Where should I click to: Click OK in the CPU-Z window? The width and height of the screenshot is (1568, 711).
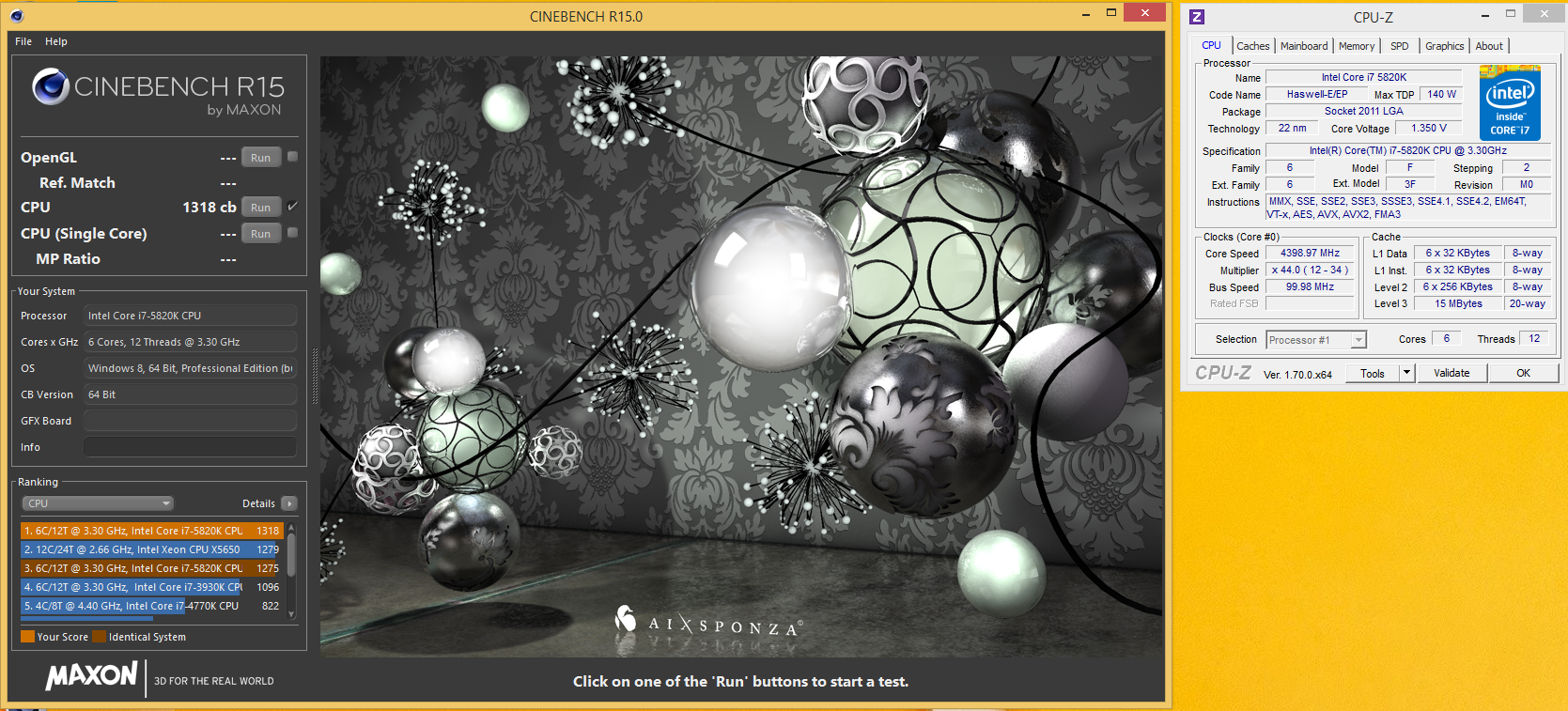coord(1524,373)
